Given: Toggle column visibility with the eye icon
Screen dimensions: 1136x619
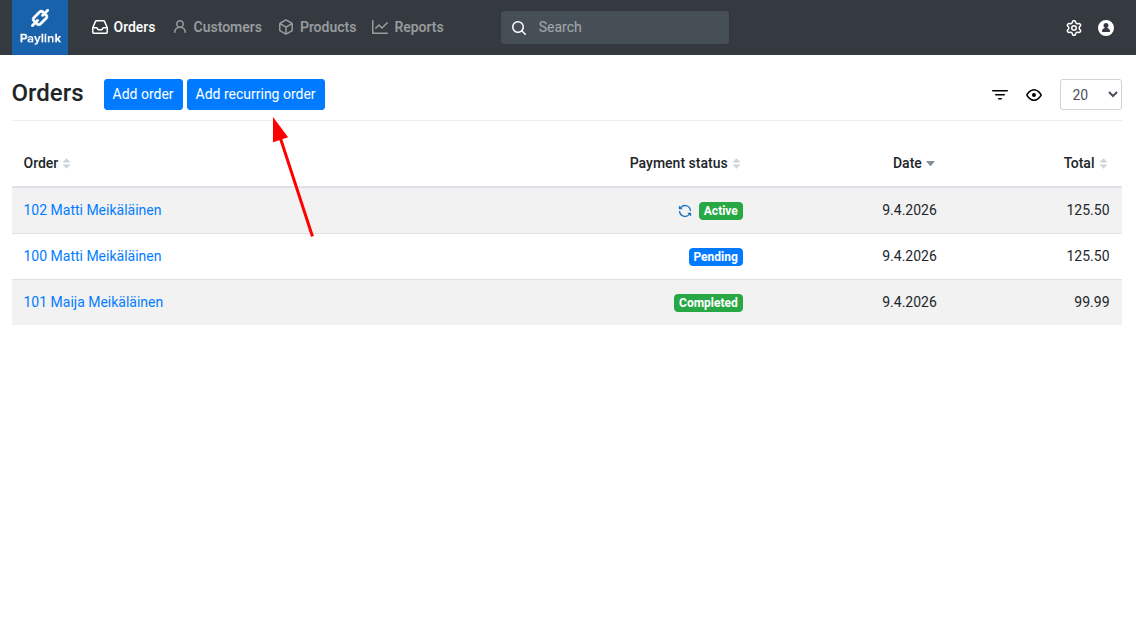Looking at the screenshot, I should pos(1034,95).
